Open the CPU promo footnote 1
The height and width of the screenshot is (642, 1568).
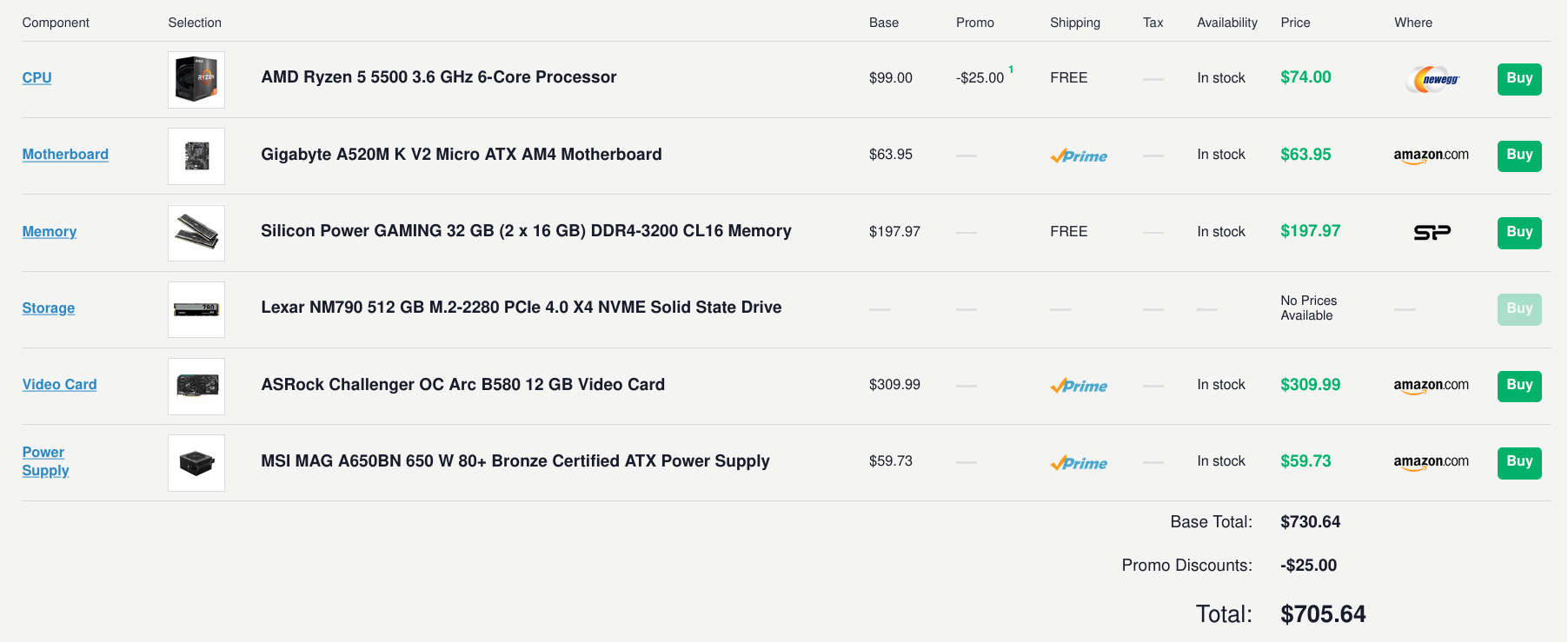pyautogui.click(x=1011, y=69)
